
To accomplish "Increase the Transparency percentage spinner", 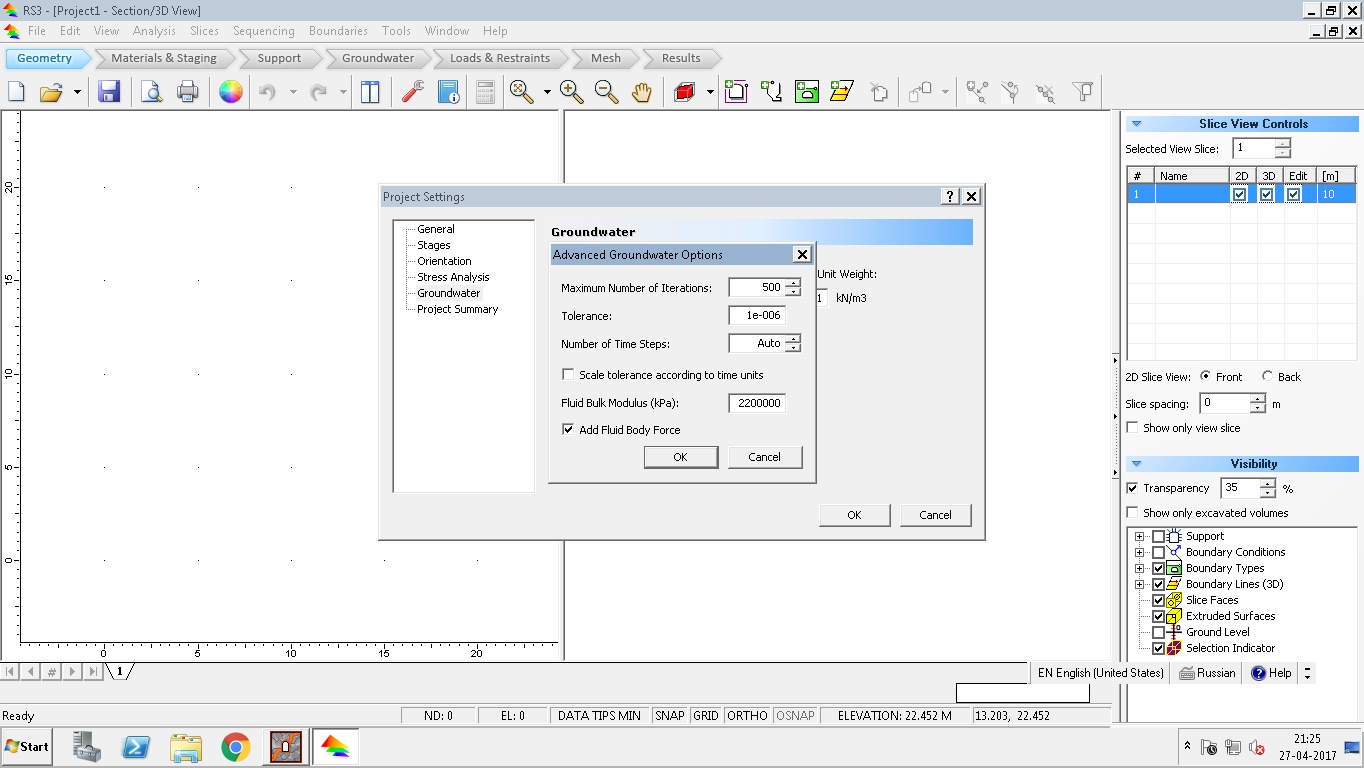I will (x=1268, y=483).
